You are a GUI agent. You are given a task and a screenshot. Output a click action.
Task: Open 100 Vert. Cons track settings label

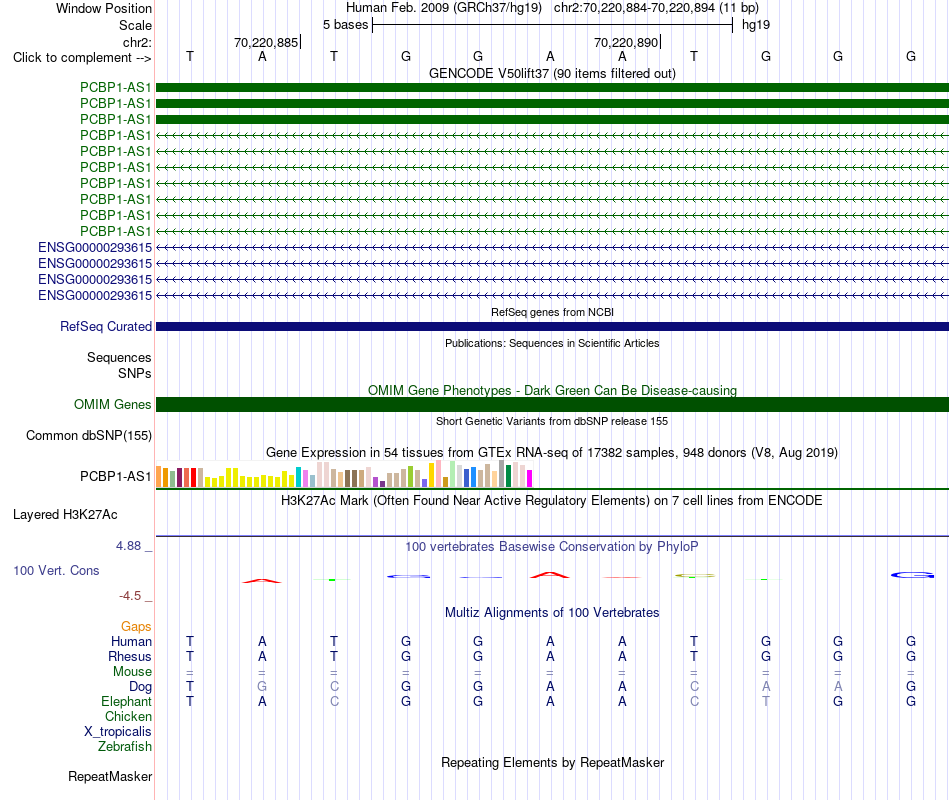pos(56,570)
